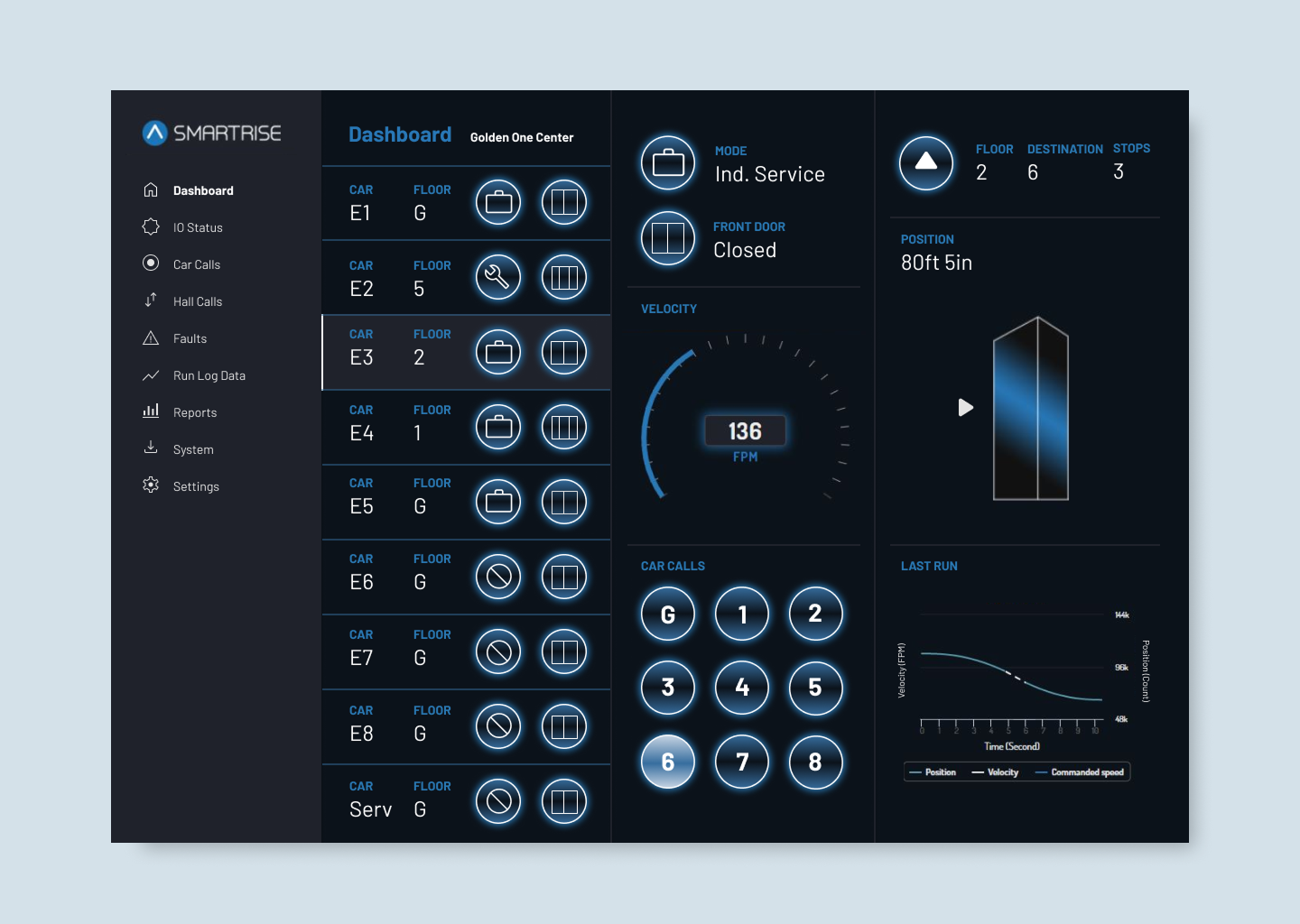The width and height of the screenshot is (1300, 924).
Task: Select the IO Status menu item
Action: pos(198,227)
